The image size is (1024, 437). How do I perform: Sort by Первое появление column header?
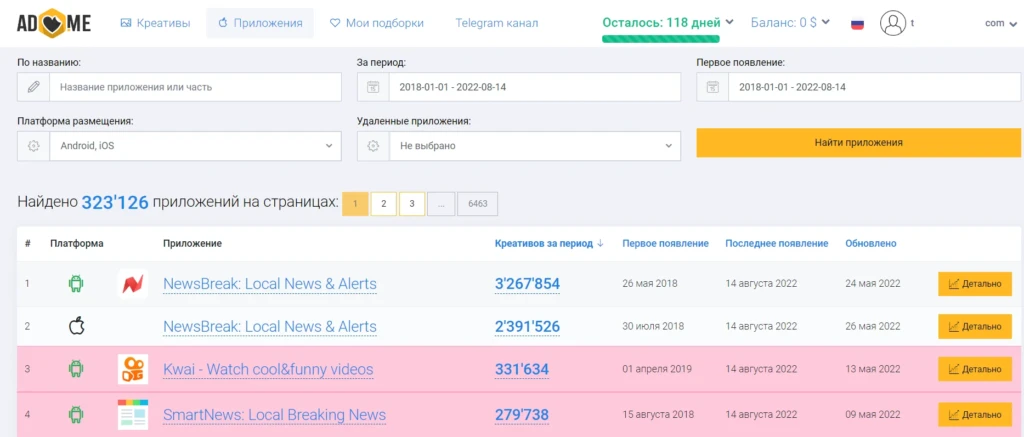[x=665, y=244]
